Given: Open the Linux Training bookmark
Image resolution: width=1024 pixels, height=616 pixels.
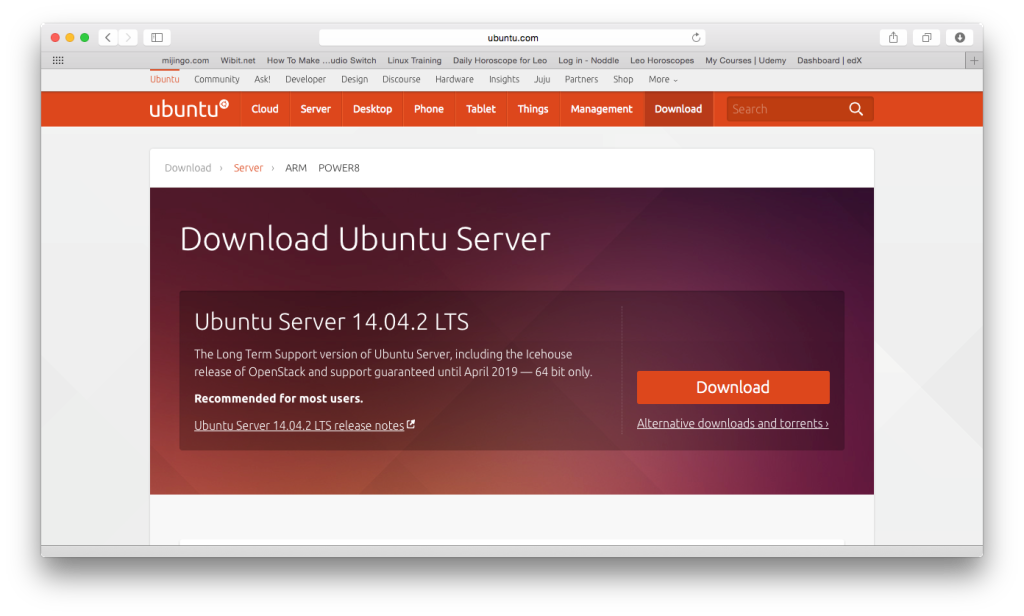Looking at the screenshot, I should pos(414,60).
